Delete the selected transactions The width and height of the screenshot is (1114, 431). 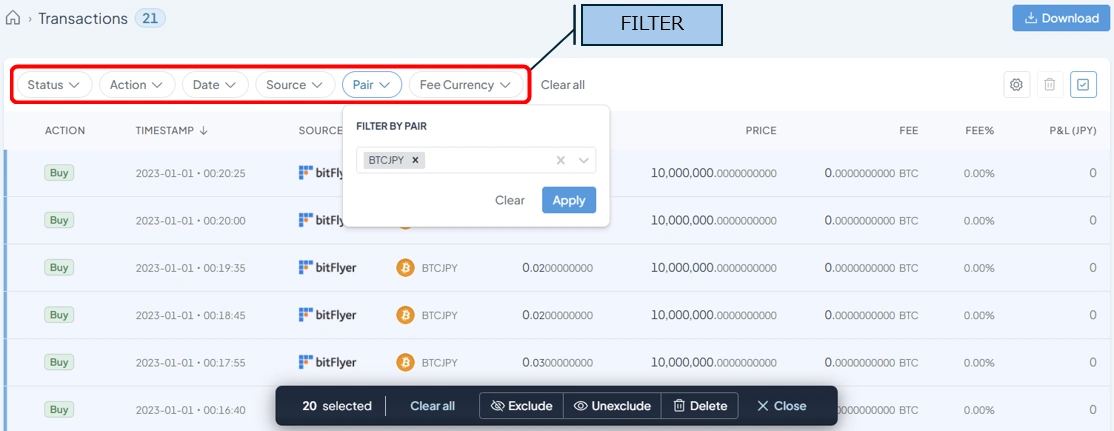700,406
